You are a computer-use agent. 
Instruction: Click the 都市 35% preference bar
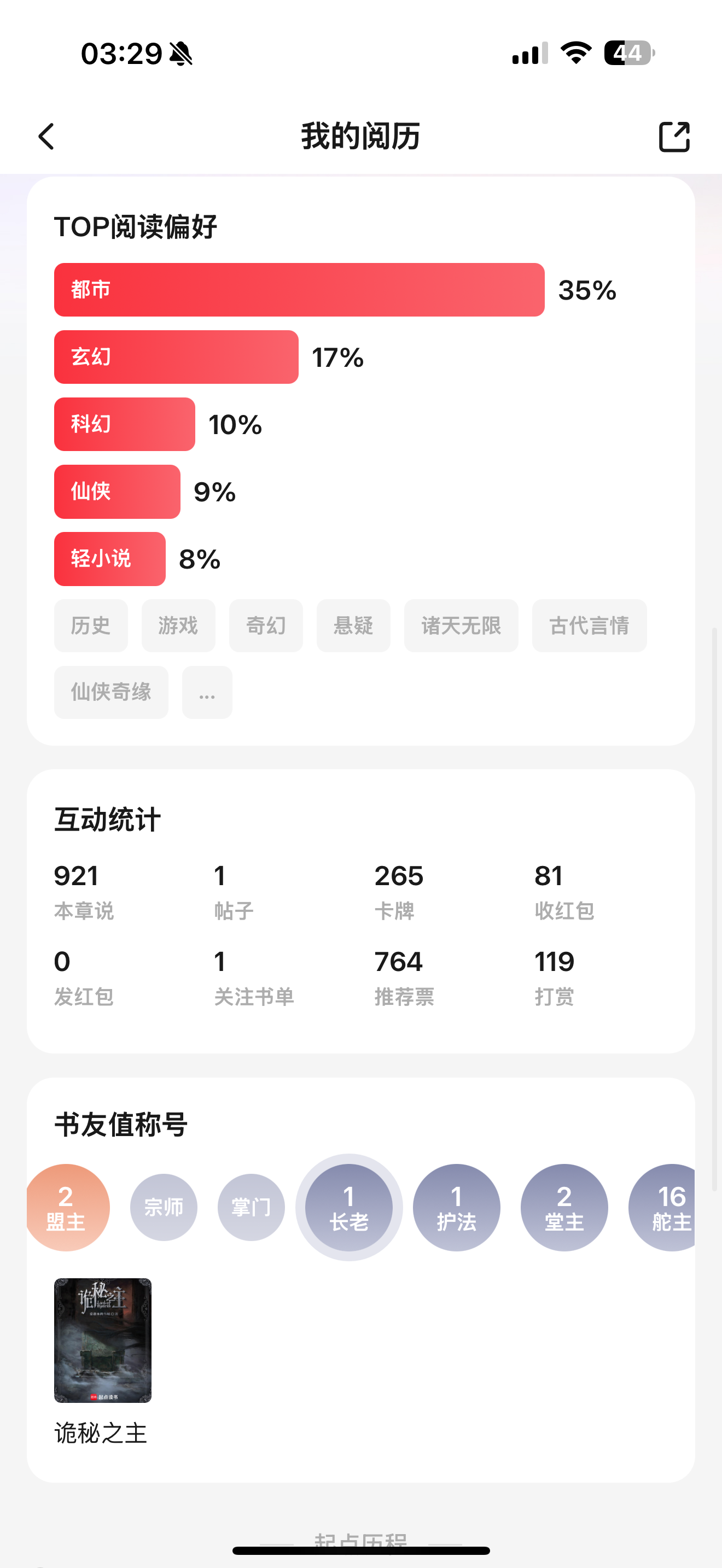pyautogui.click(x=300, y=290)
